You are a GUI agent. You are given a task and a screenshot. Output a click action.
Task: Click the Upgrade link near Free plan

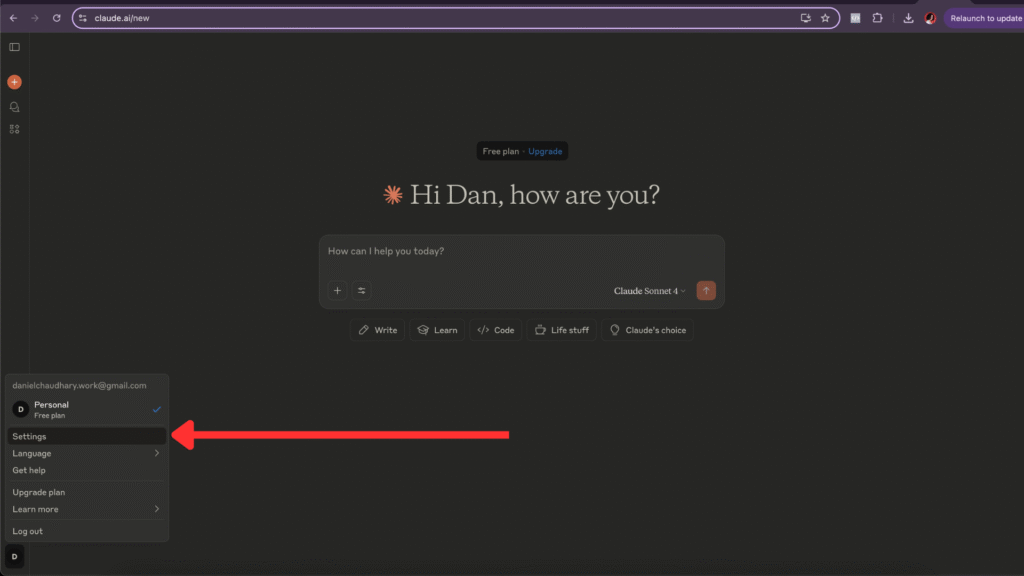[x=545, y=152]
